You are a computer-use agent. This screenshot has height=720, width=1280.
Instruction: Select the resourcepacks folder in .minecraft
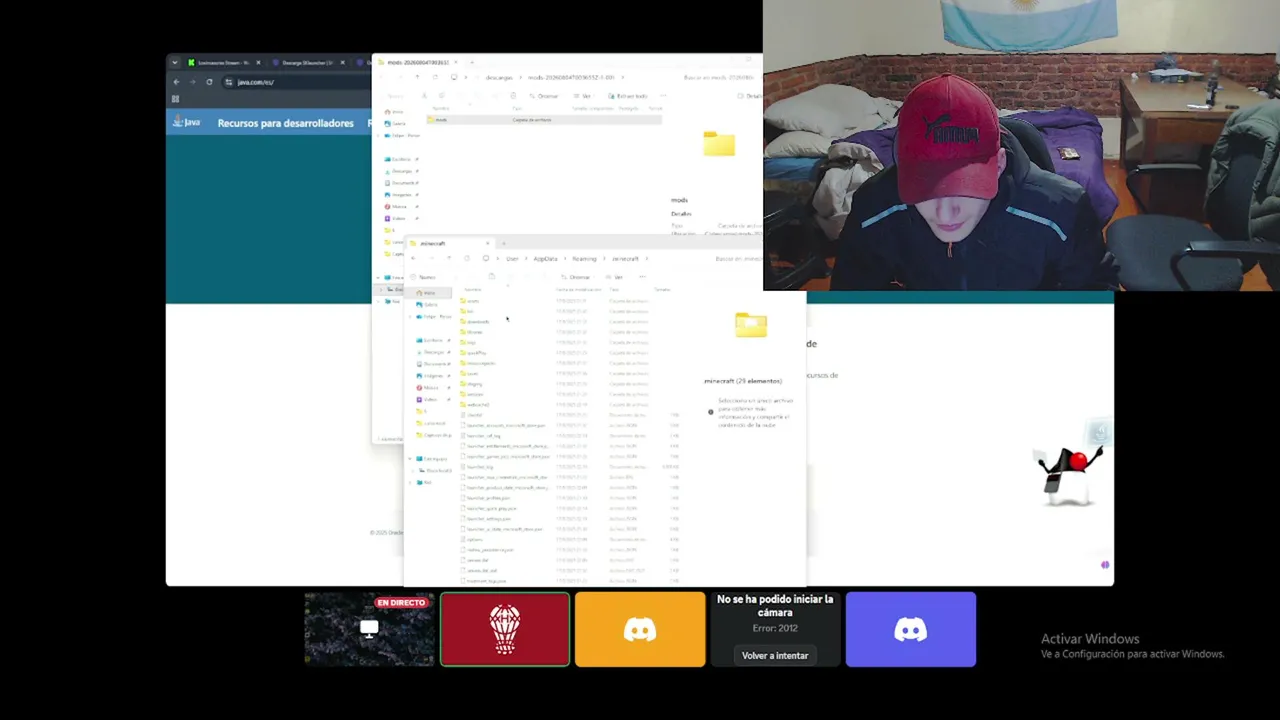coord(480,363)
